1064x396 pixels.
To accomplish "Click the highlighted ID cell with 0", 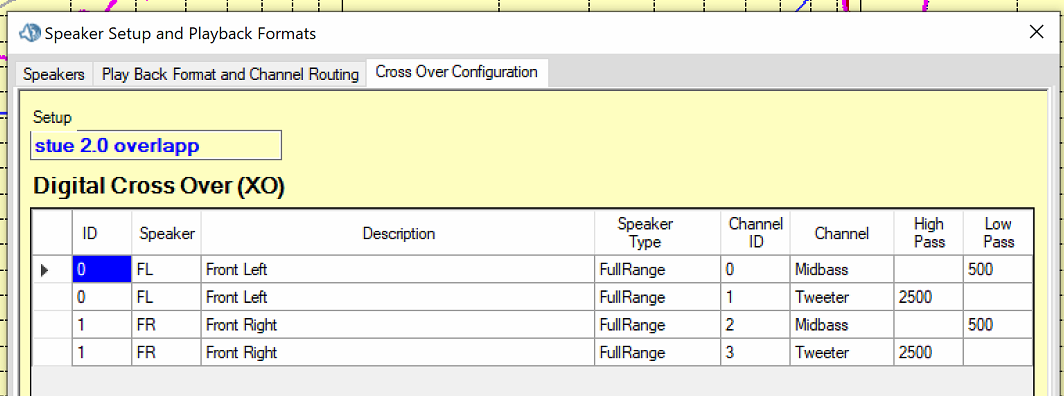I will pos(102,270).
